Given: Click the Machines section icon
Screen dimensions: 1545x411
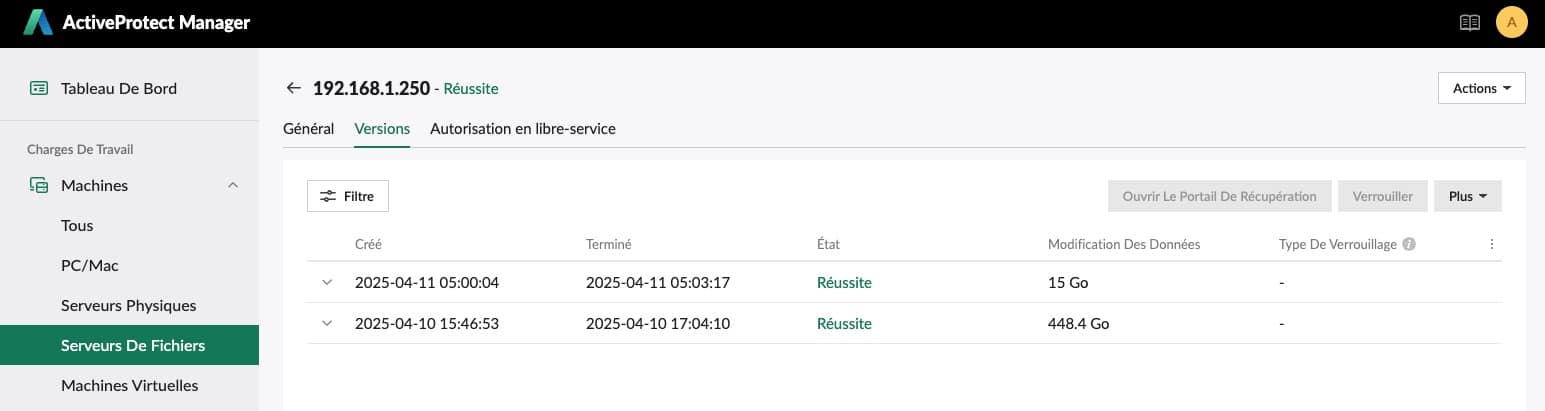Looking at the screenshot, I should [38, 185].
